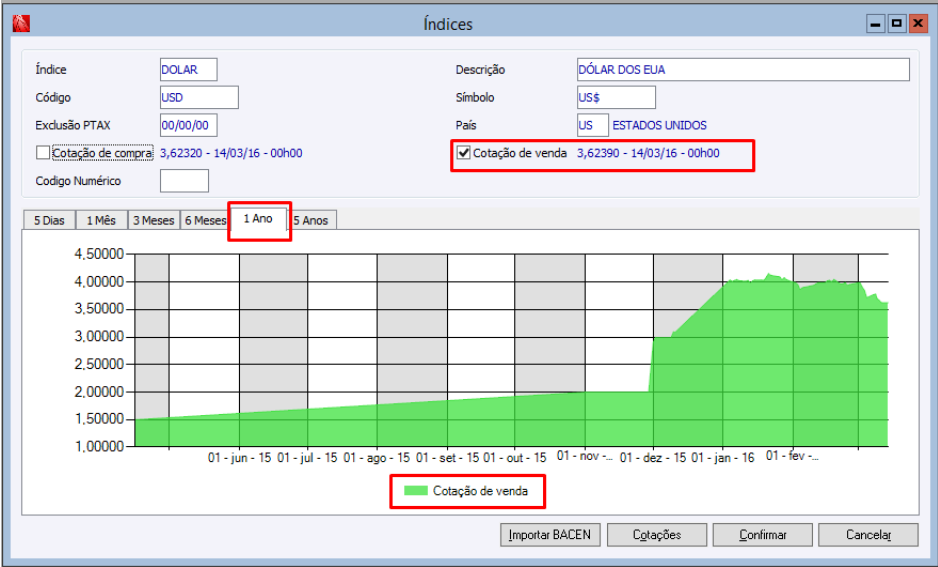The image size is (938, 567).
Task: Close the Índices window
Action: [918, 24]
